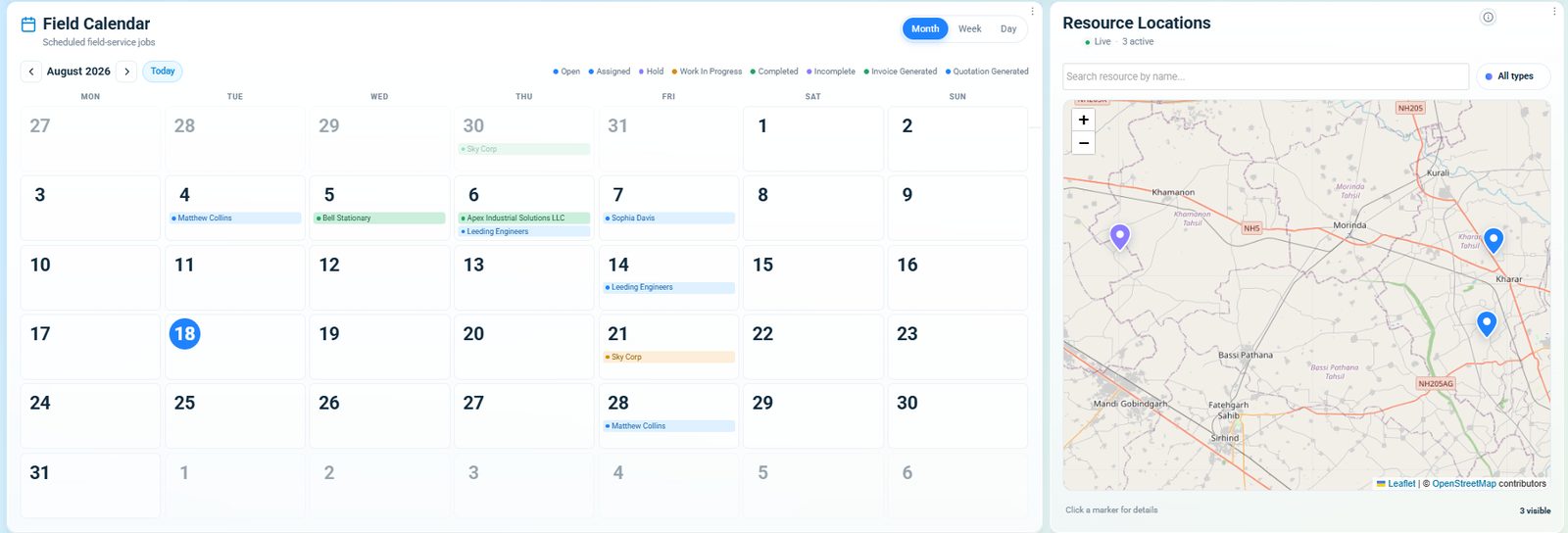Open the Apex Industrial Solutions LLC job
Screen dimensions: 1568x533
[524, 218]
